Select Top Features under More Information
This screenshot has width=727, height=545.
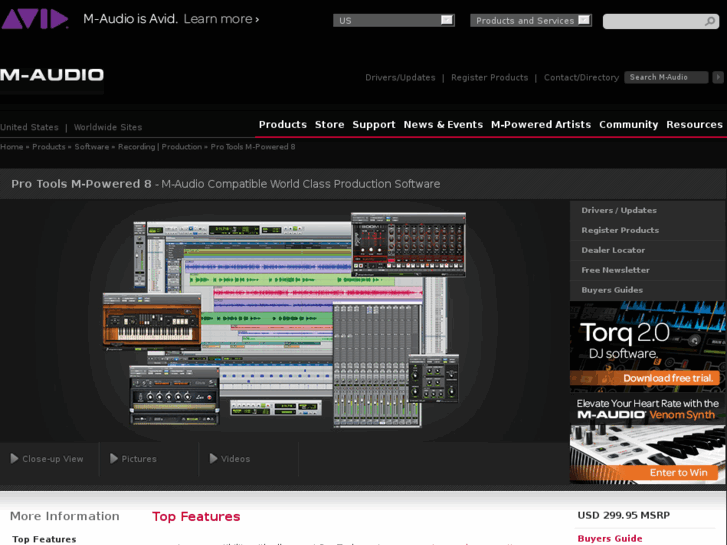44,539
